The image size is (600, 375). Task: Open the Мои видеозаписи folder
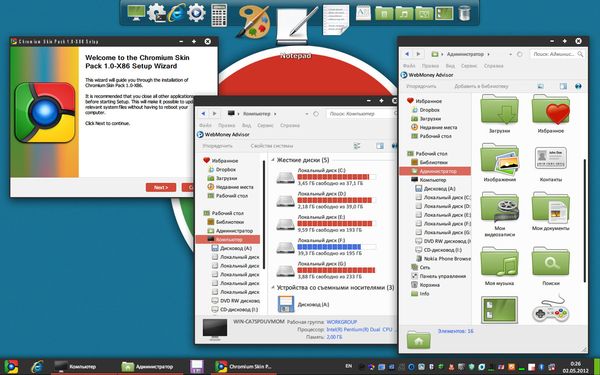[x=499, y=214]
